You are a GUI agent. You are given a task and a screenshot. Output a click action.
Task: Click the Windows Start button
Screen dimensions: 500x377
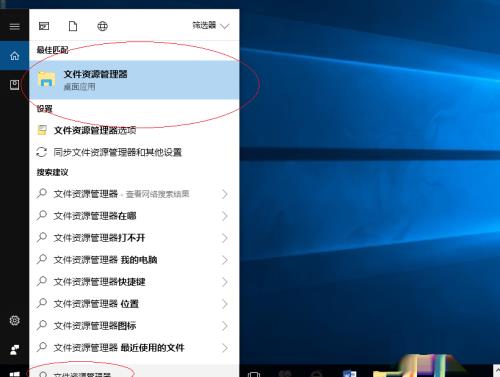click(x=14, y=374)
